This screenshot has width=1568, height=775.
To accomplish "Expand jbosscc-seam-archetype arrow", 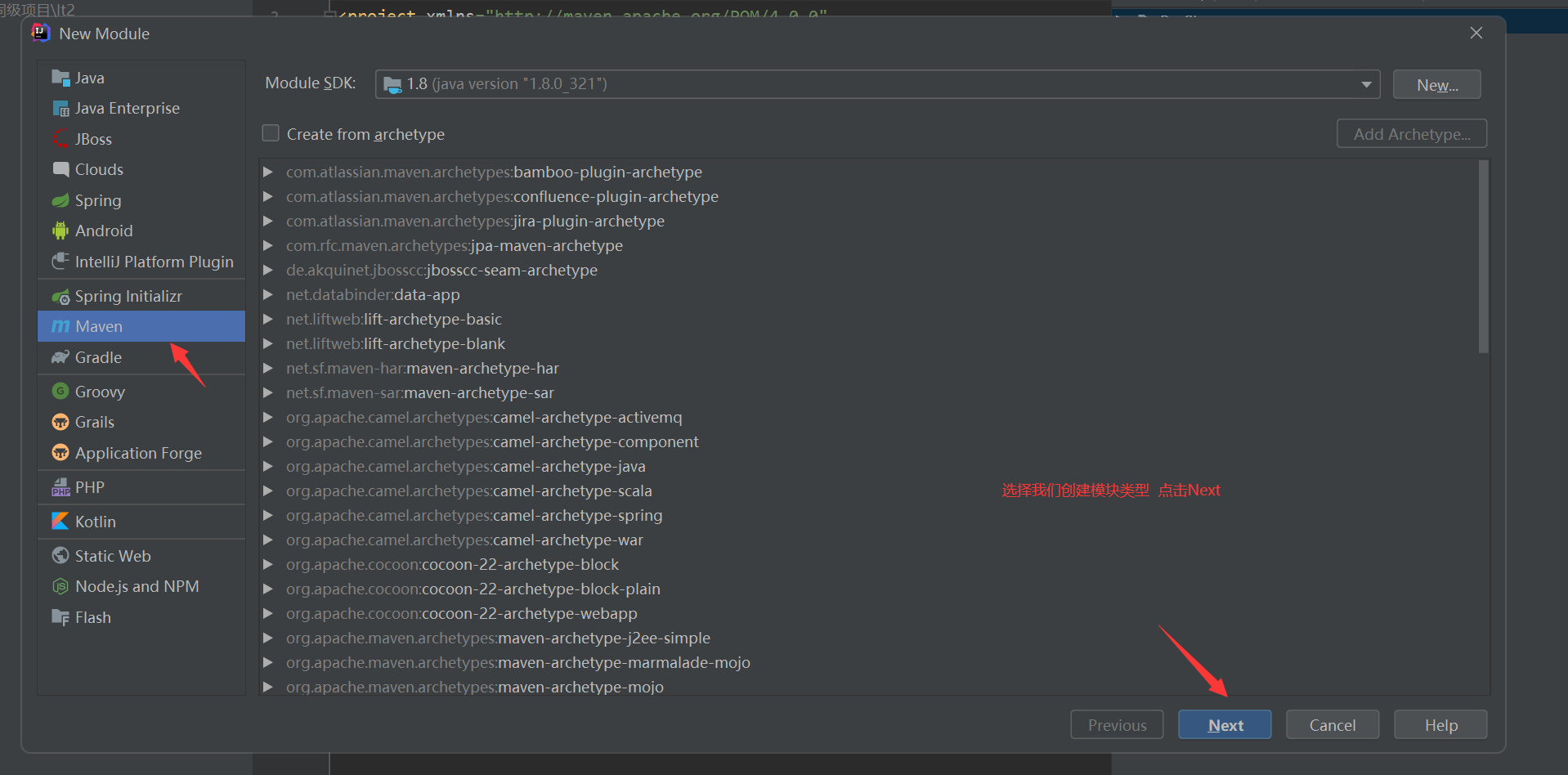I will (x=267, y=270).
